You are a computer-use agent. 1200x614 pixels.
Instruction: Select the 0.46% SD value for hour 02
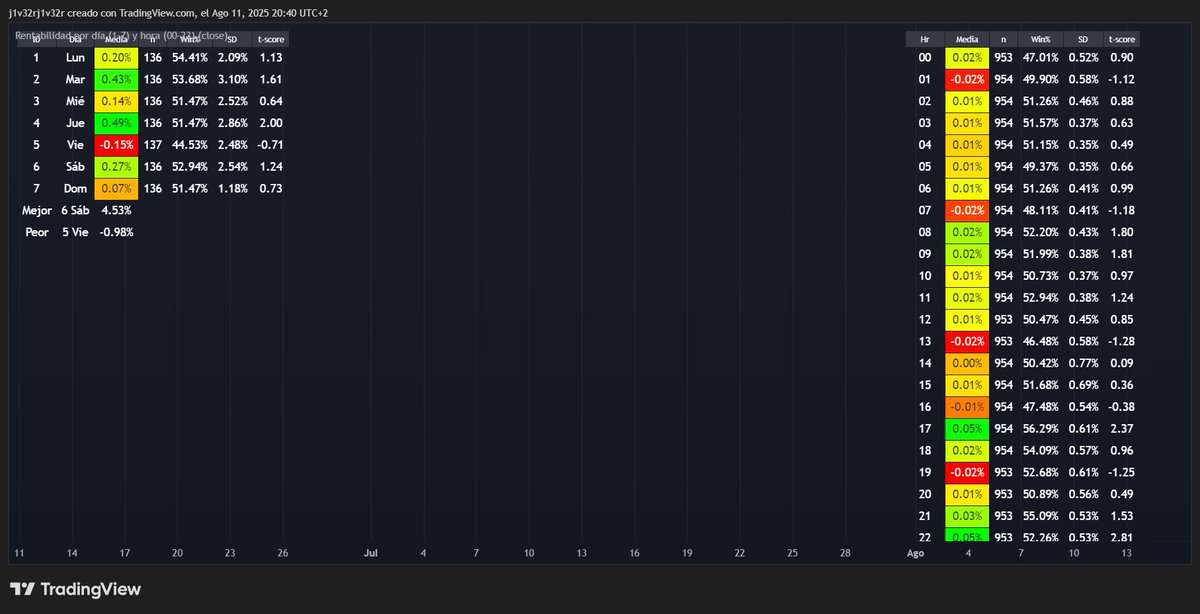tap(1083, 101)
